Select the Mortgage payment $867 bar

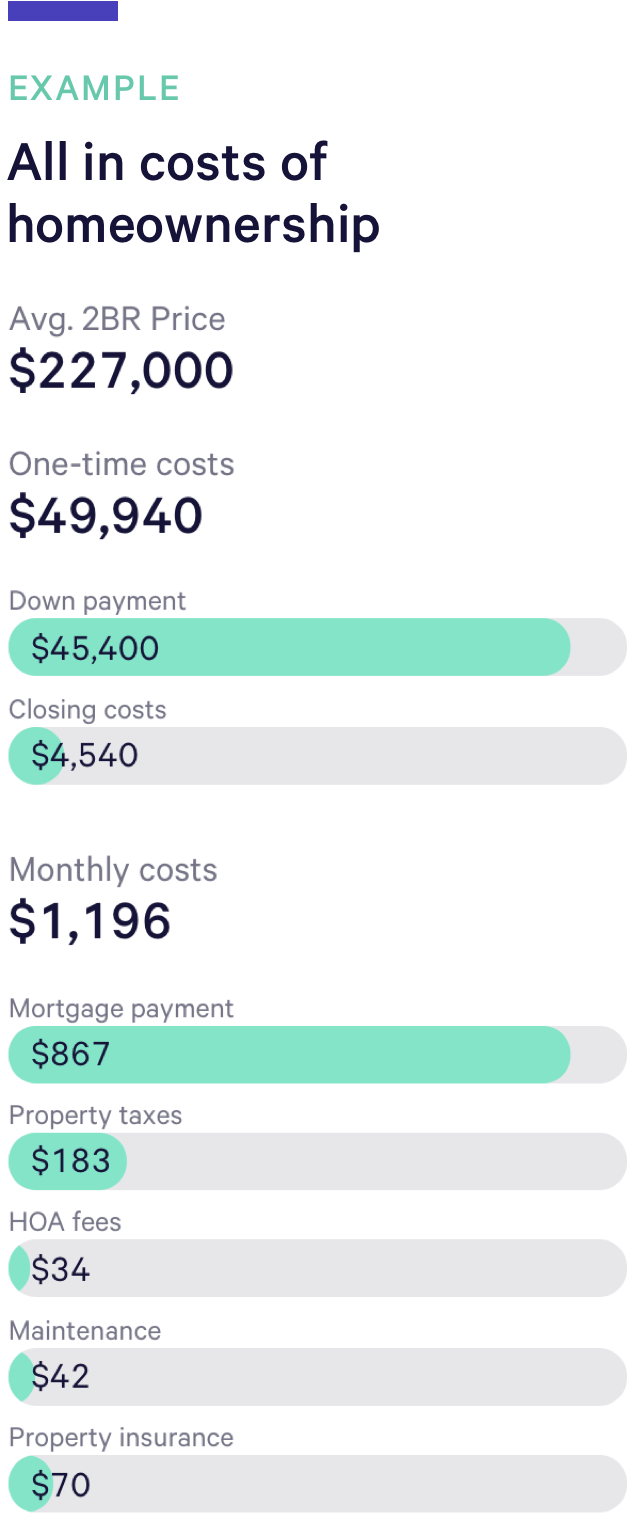[x=317, y=1054]
